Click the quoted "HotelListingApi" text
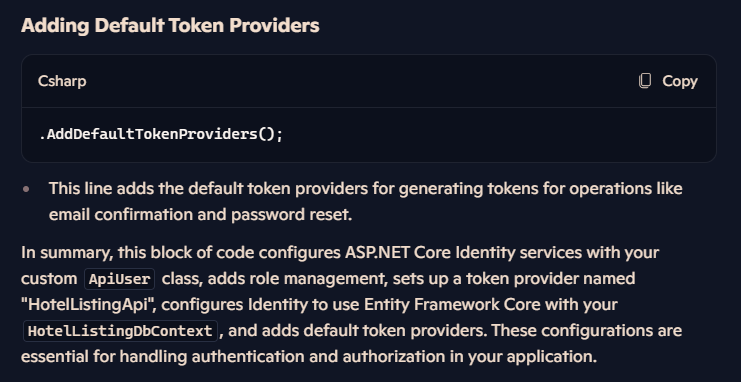 pos(88,305)
